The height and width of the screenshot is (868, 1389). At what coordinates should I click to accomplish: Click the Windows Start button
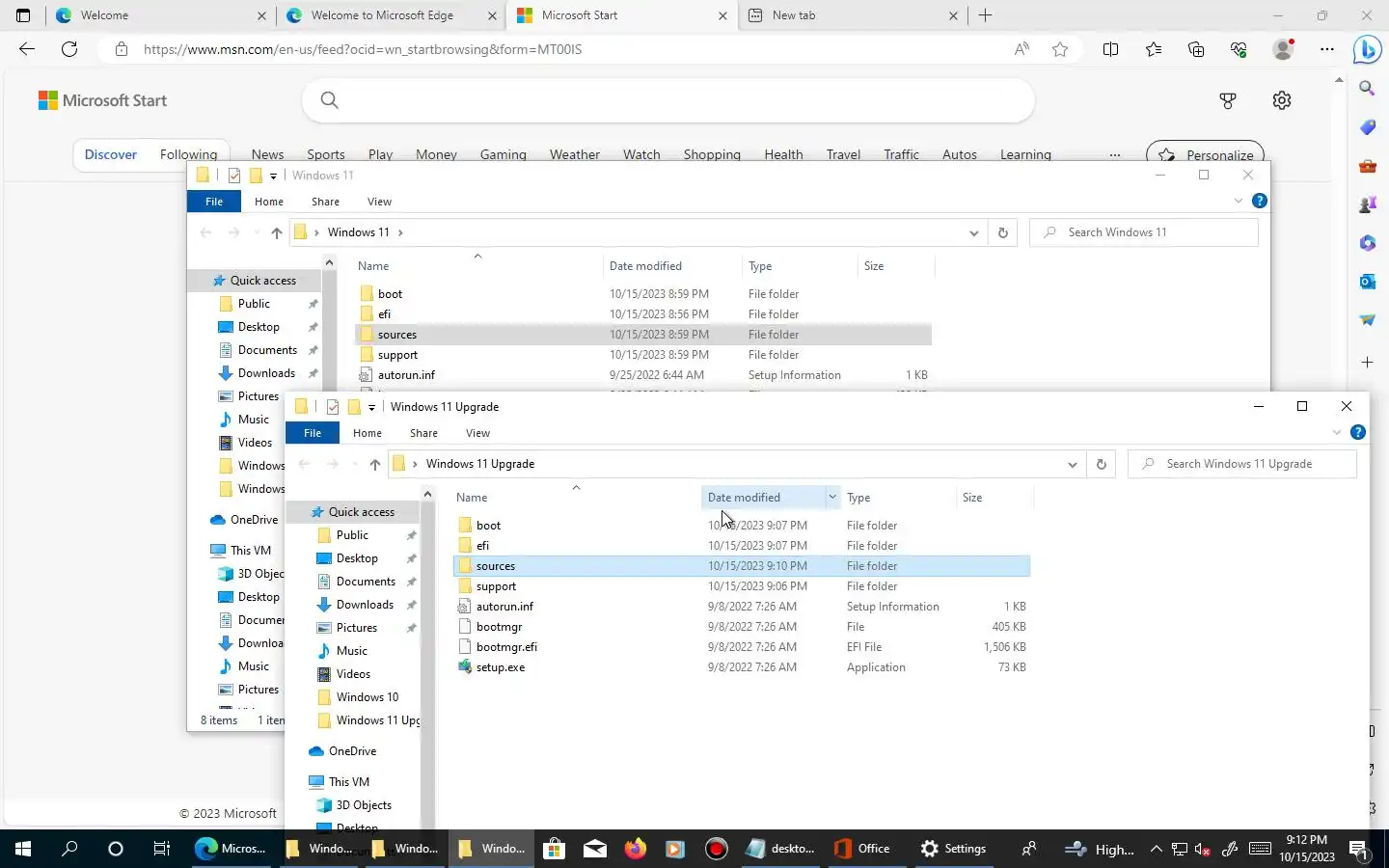[x=23, y=849]
